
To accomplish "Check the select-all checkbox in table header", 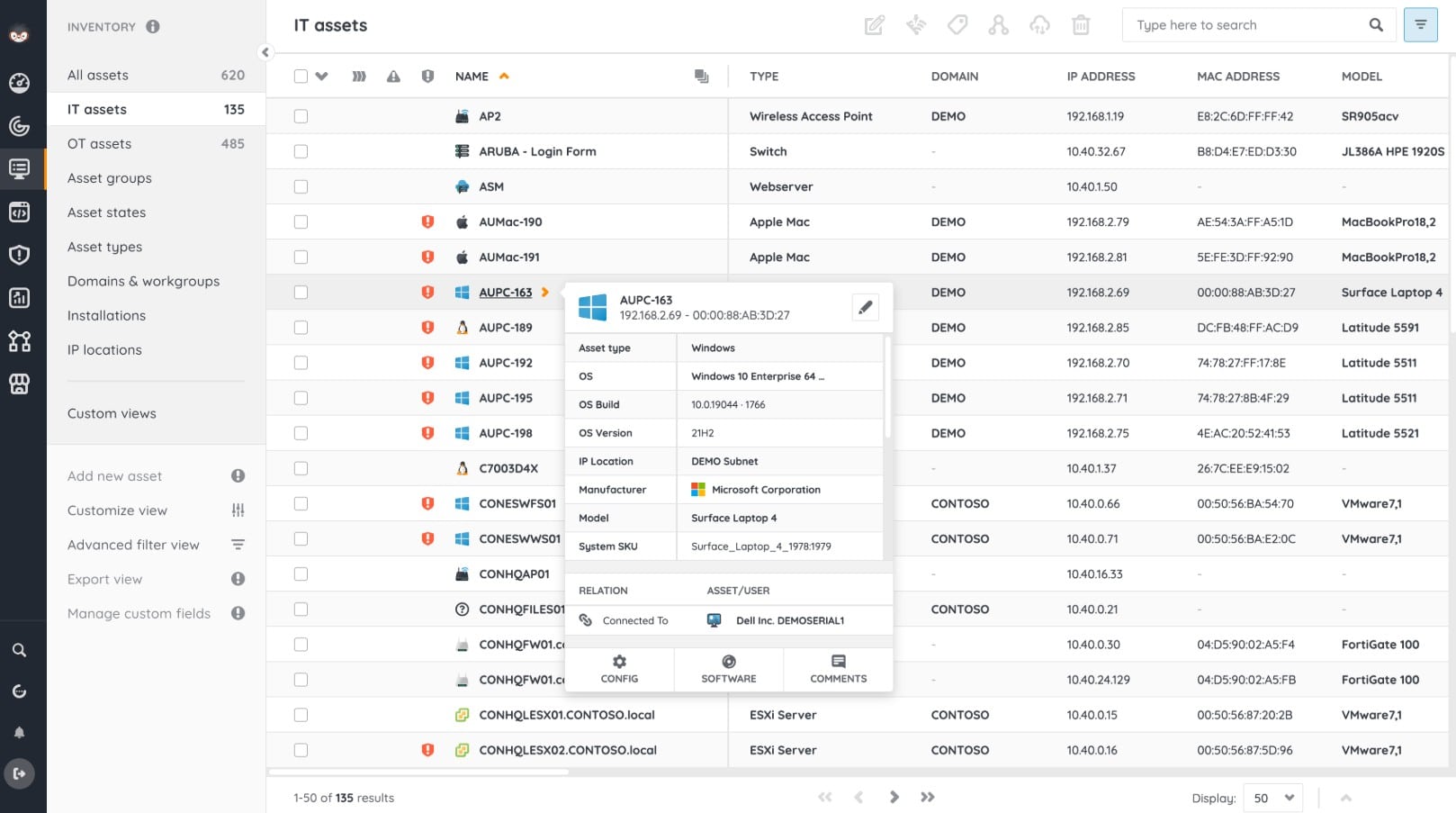I will (301, 77).
